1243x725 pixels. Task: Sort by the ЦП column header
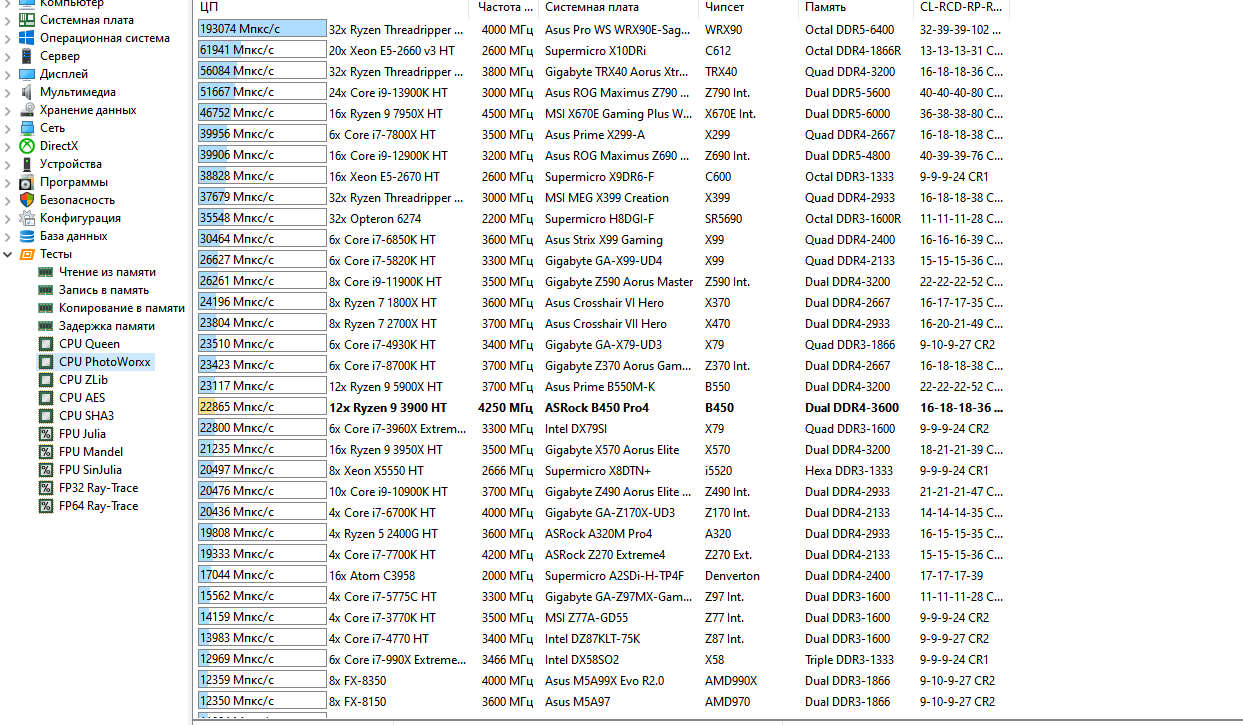331,7
